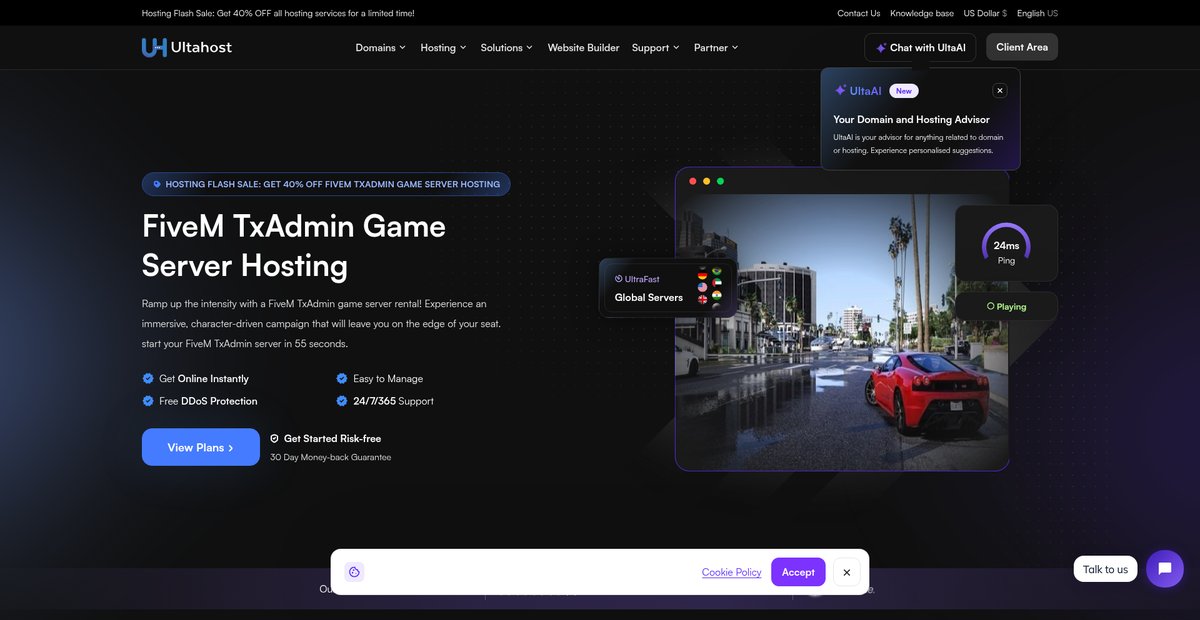Click the 30 Day Money-back Guarantee text
Image resolution: width=1200 pixels, height=620 pixels.
pos(330,457)
